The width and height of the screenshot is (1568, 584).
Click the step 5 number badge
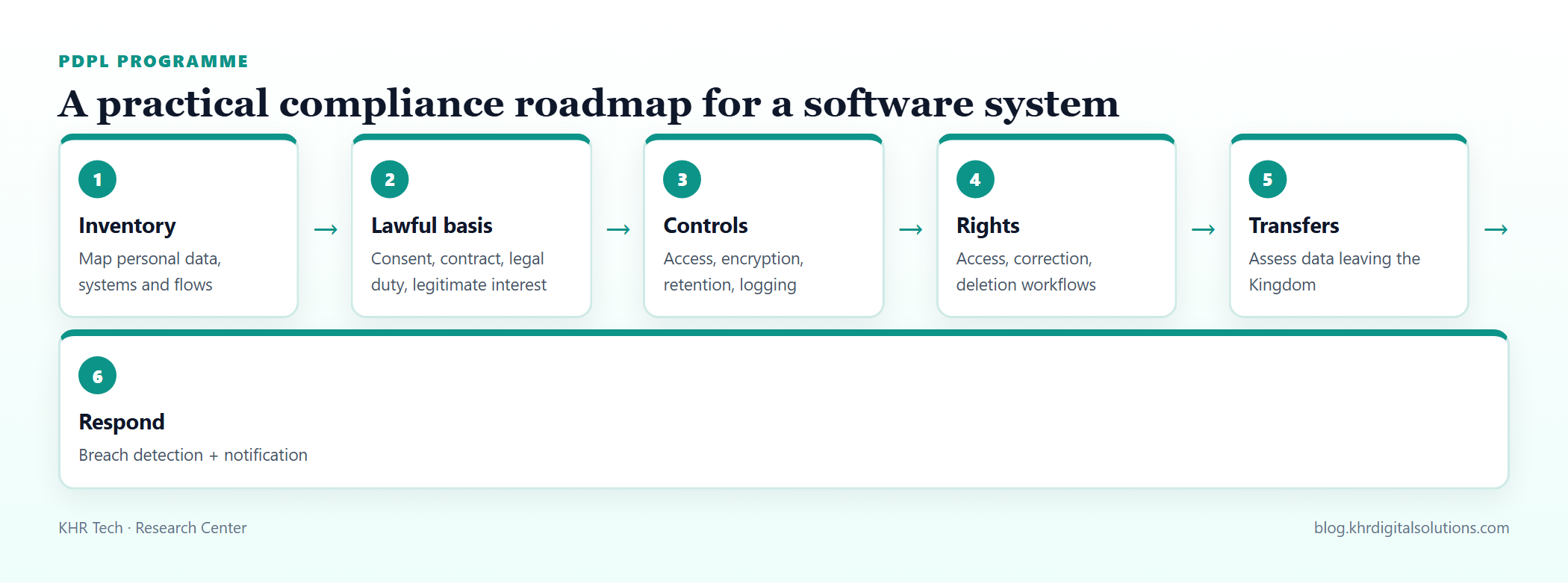click(1268, 179)
